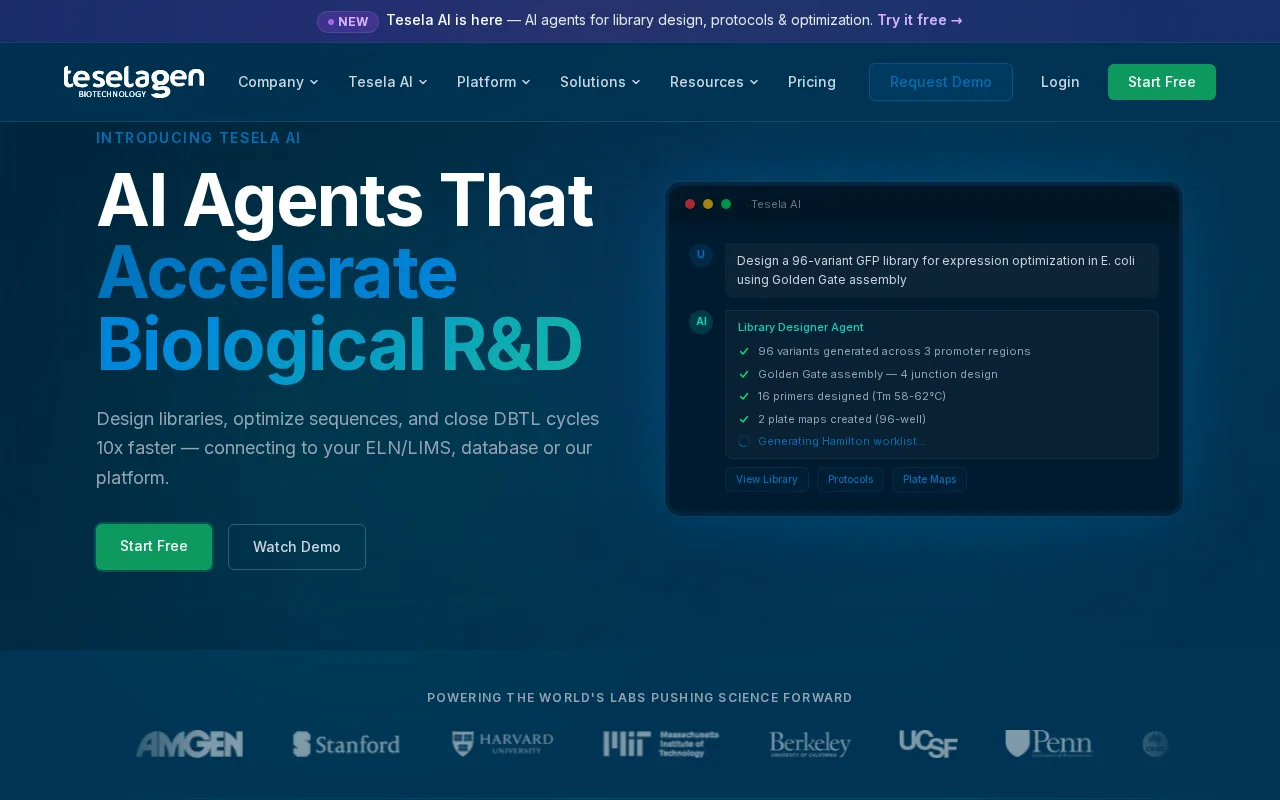Click the Start Free button beside Watch Demo
1280x800 pixels.
pos(154,547)
